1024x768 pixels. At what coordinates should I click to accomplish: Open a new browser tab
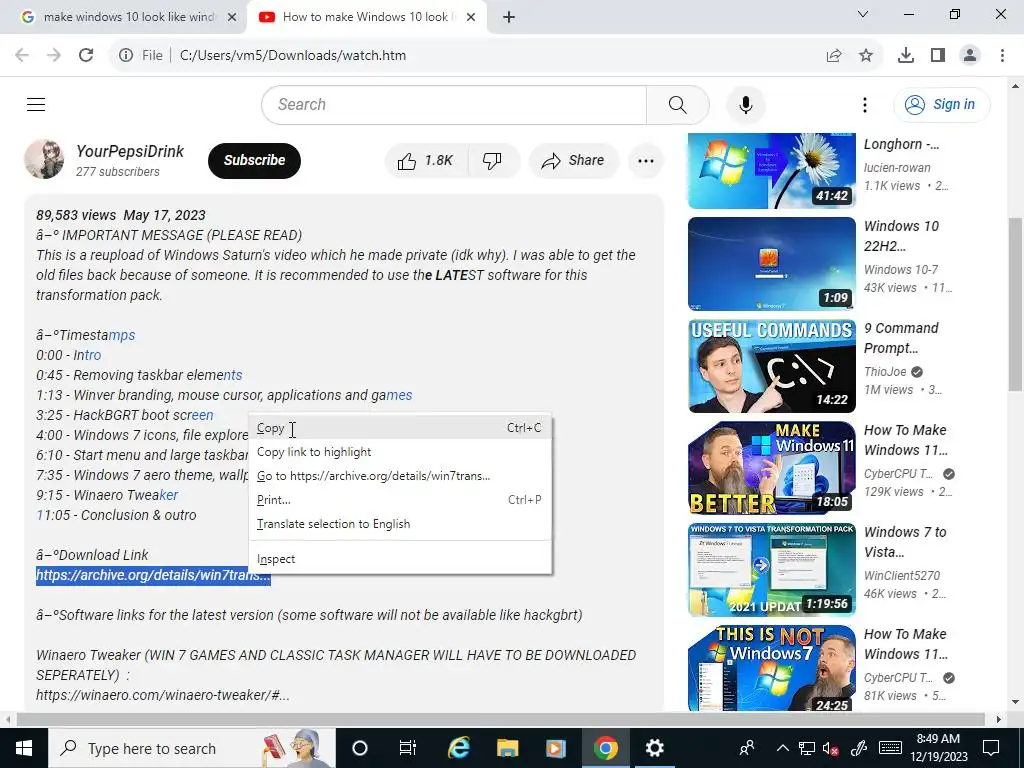pyautogui.click(x=509, y=18)
